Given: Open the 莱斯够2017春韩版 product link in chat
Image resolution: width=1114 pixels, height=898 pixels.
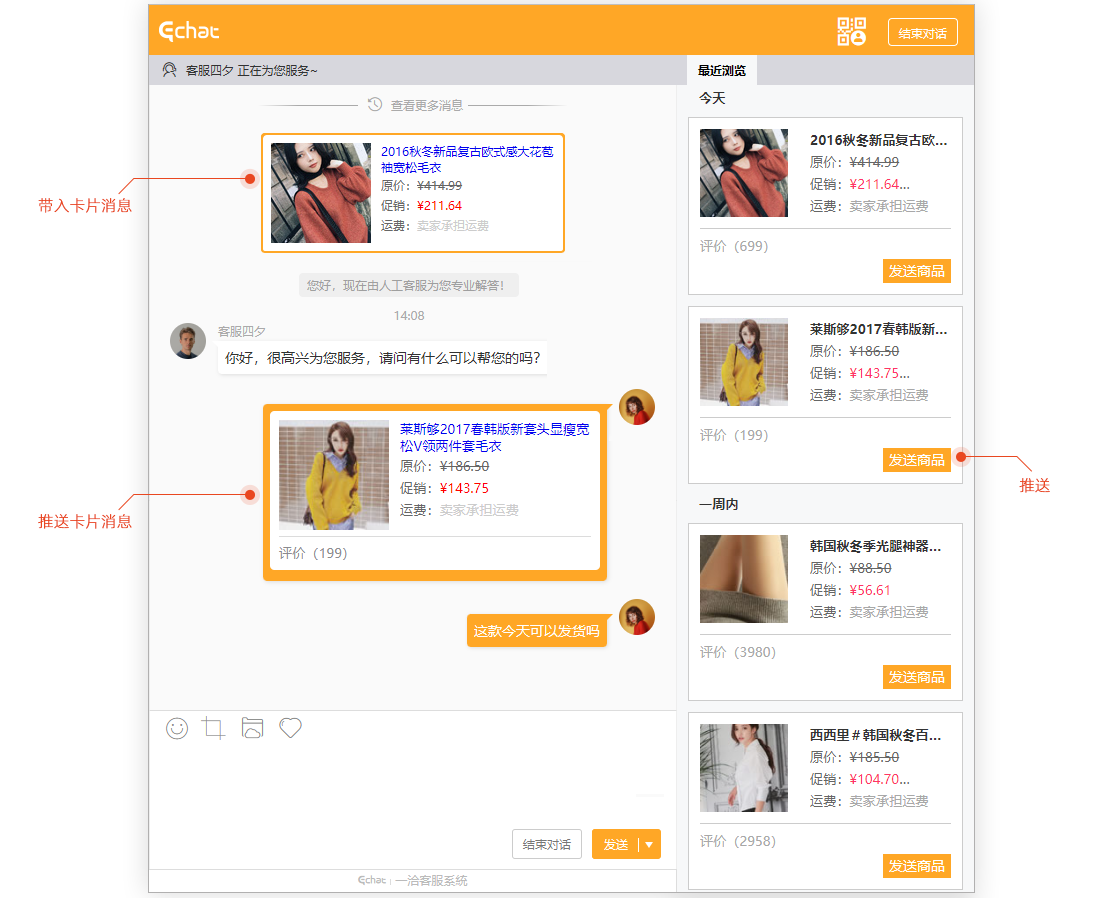Looking at the screenshot, I should click(494, 437).
